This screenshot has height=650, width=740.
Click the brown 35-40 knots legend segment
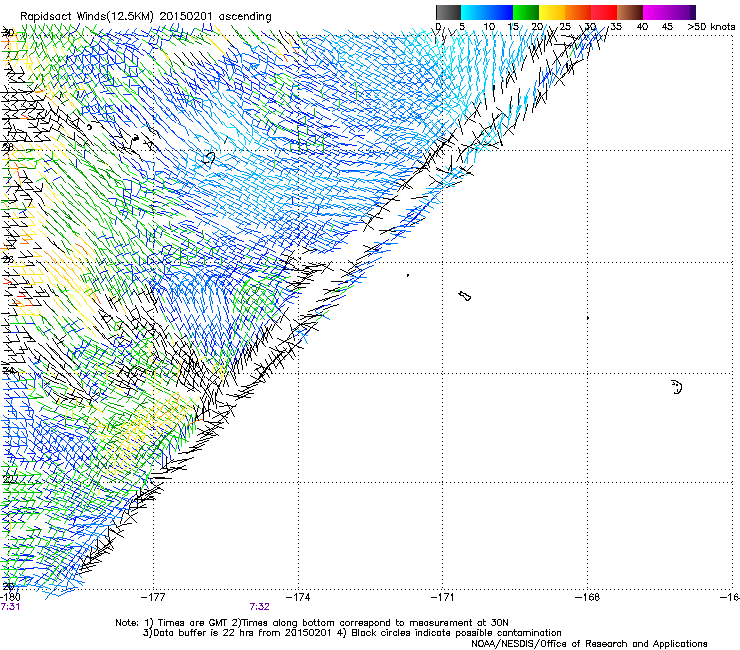click(x=630, y=12)
